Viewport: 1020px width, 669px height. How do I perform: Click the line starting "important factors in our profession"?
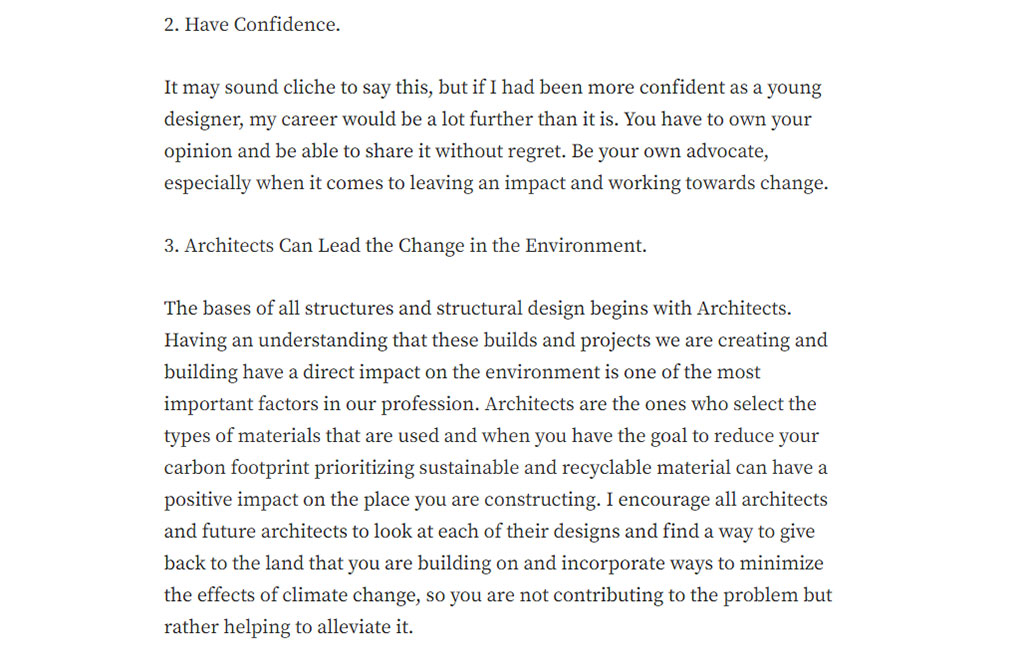tap(490, 404)
